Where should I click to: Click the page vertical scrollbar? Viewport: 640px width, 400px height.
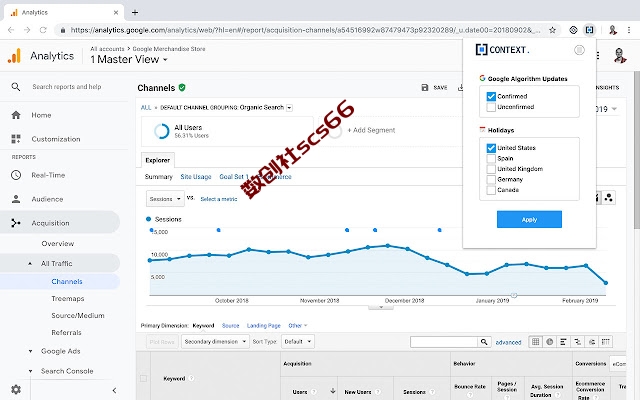(636, 150)
